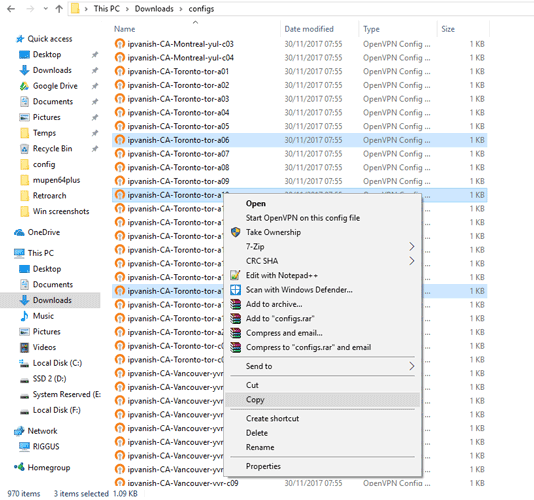Click the Music note icon
Viewport: 534px width, 500px height.
pos(25,316)
